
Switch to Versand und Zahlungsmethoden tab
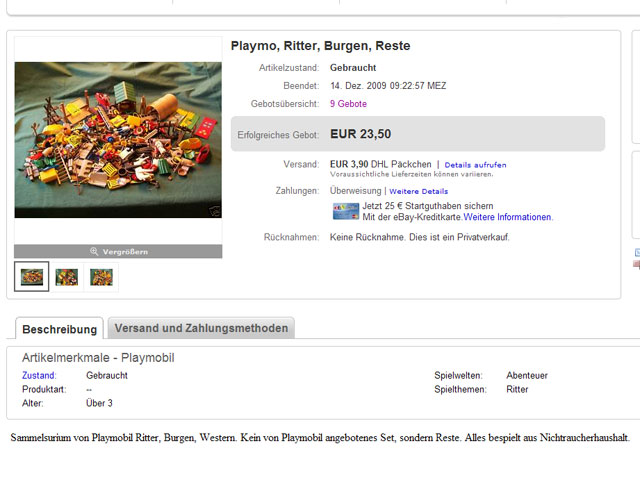tap(200, 327)
